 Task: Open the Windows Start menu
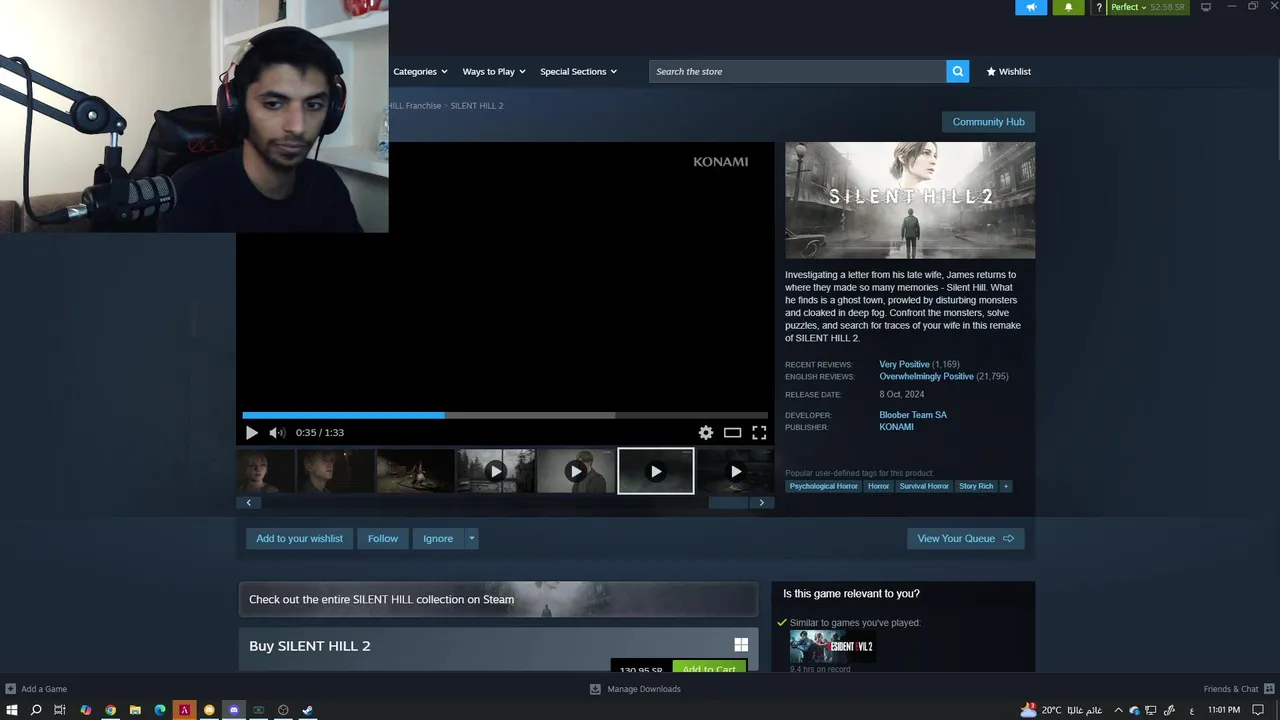coord(12,710)
